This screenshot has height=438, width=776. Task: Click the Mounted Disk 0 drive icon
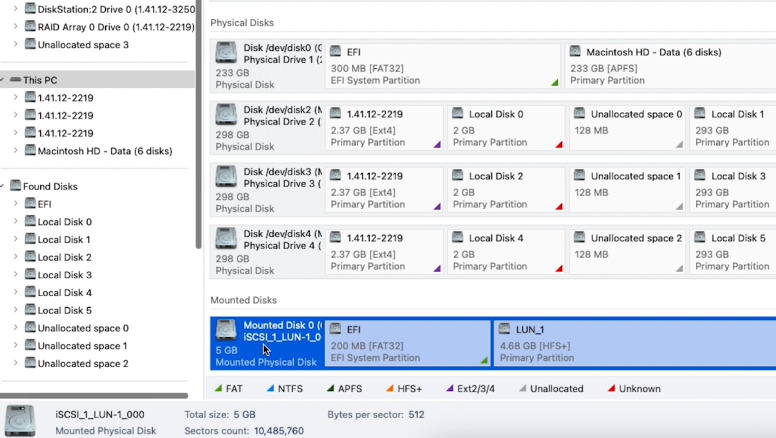(226, 331)
